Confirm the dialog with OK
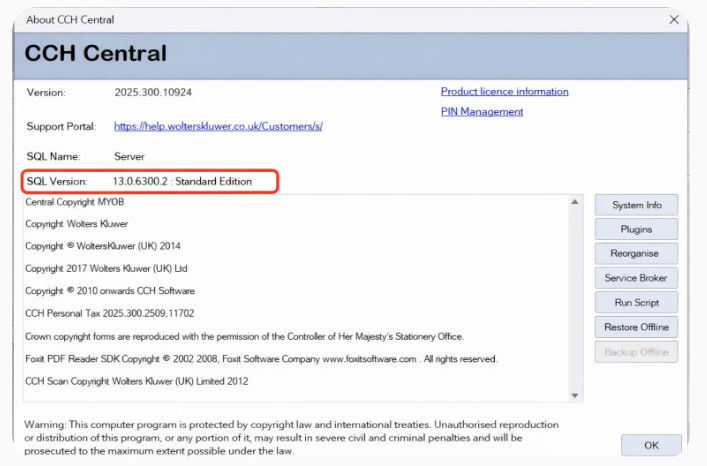This screenshot has height=466, width=707. pyautogui.click(x=651, y=445)
